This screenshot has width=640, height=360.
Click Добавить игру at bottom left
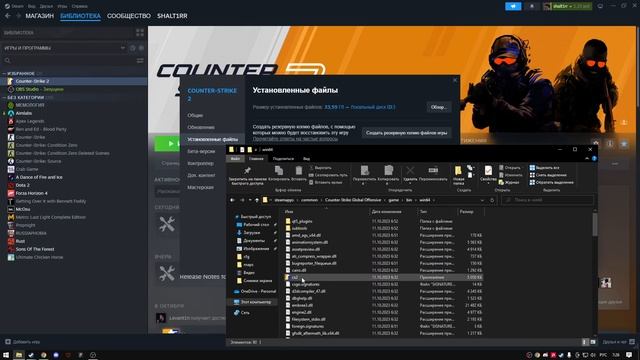click(22, 342)
